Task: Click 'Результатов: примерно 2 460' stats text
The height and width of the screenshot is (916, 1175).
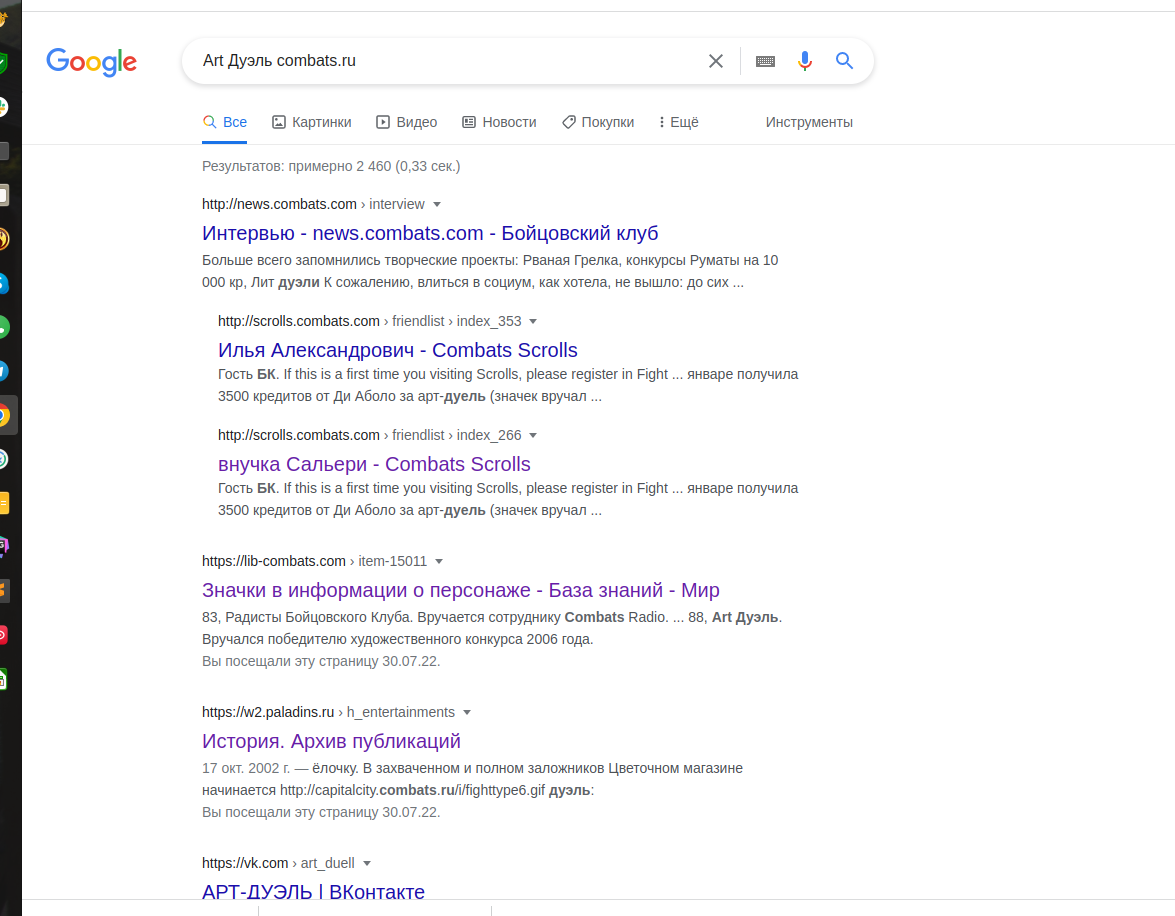Action: [331, 166]
